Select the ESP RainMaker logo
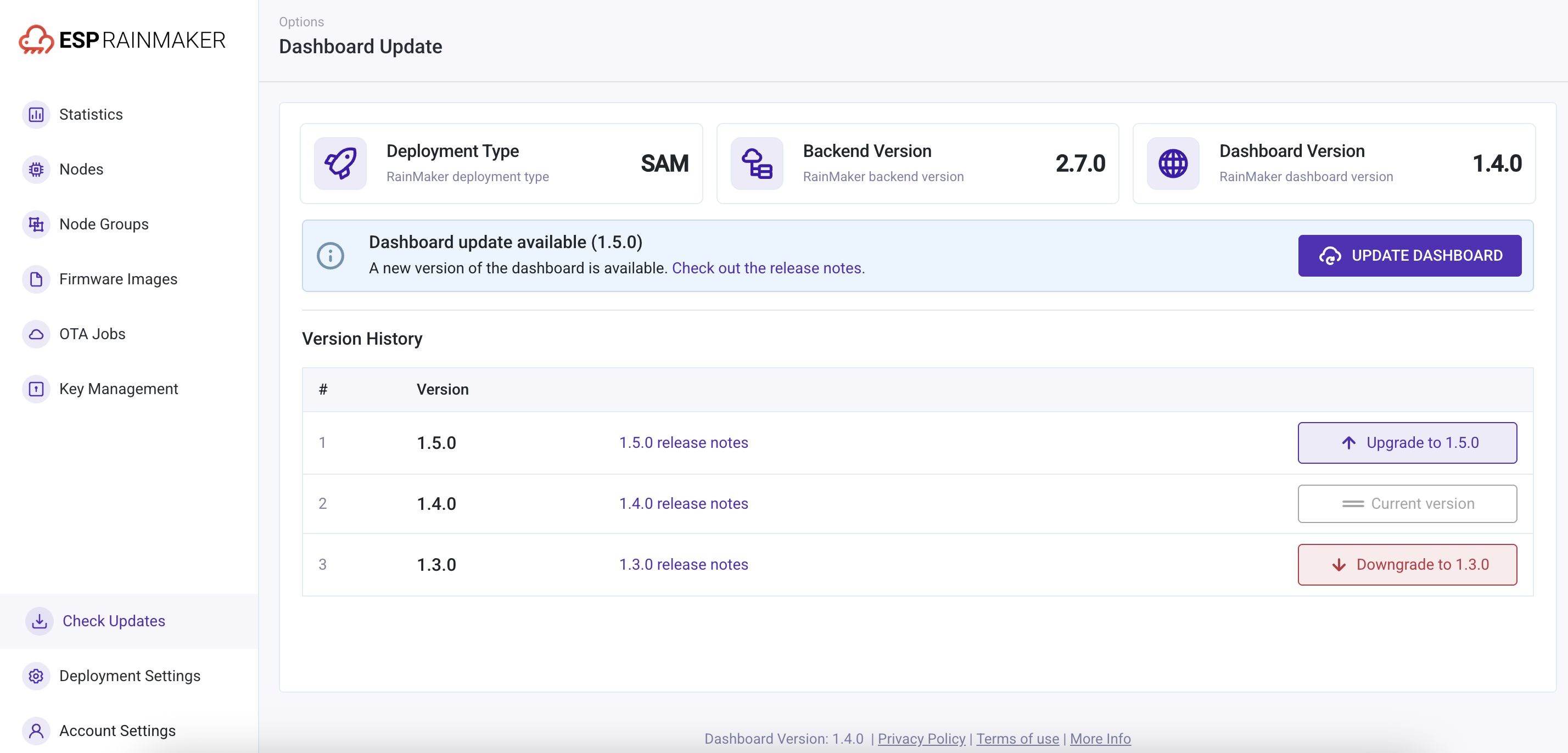 click(122, 39)
